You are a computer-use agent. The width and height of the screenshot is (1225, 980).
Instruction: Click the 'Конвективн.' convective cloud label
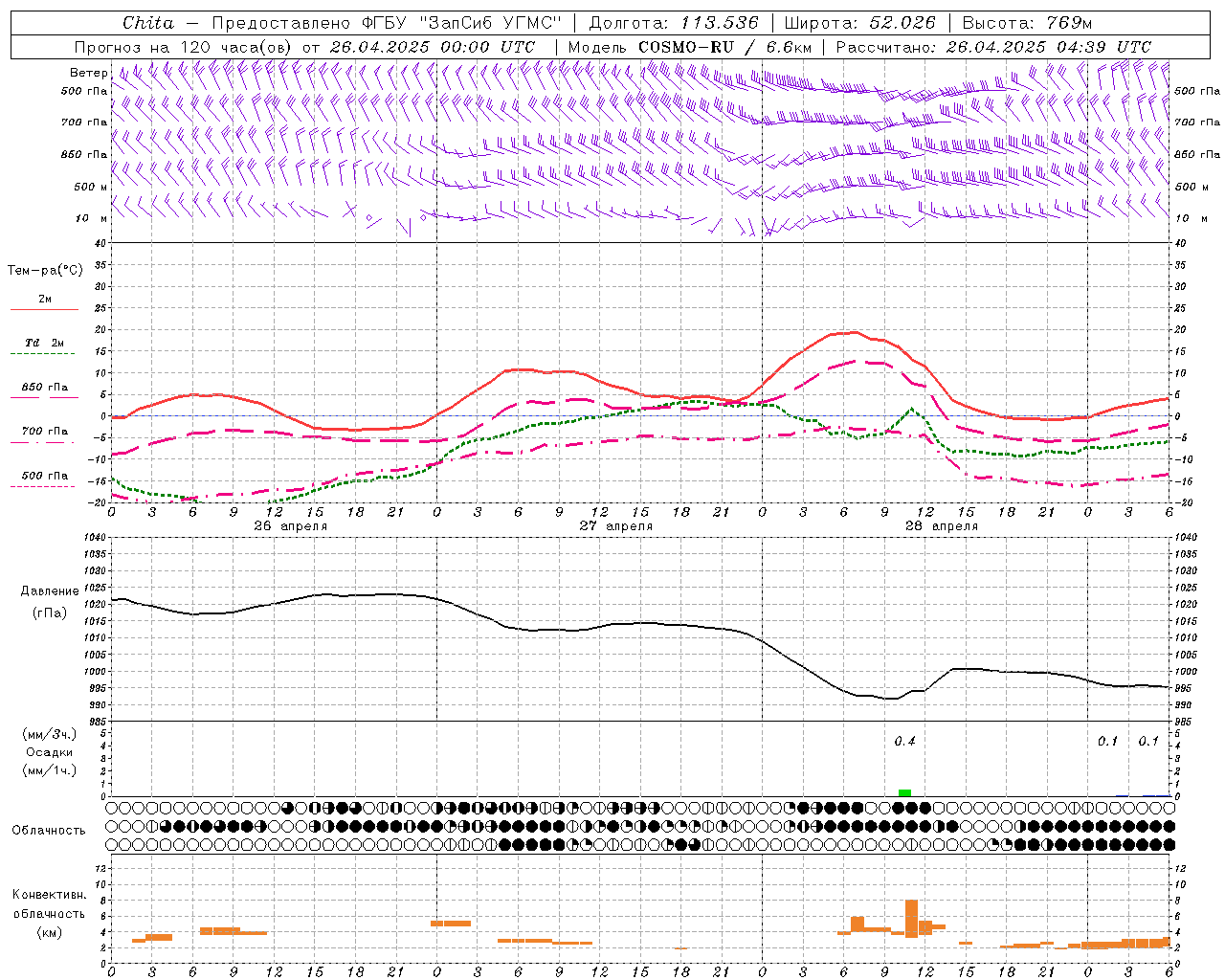50,895
